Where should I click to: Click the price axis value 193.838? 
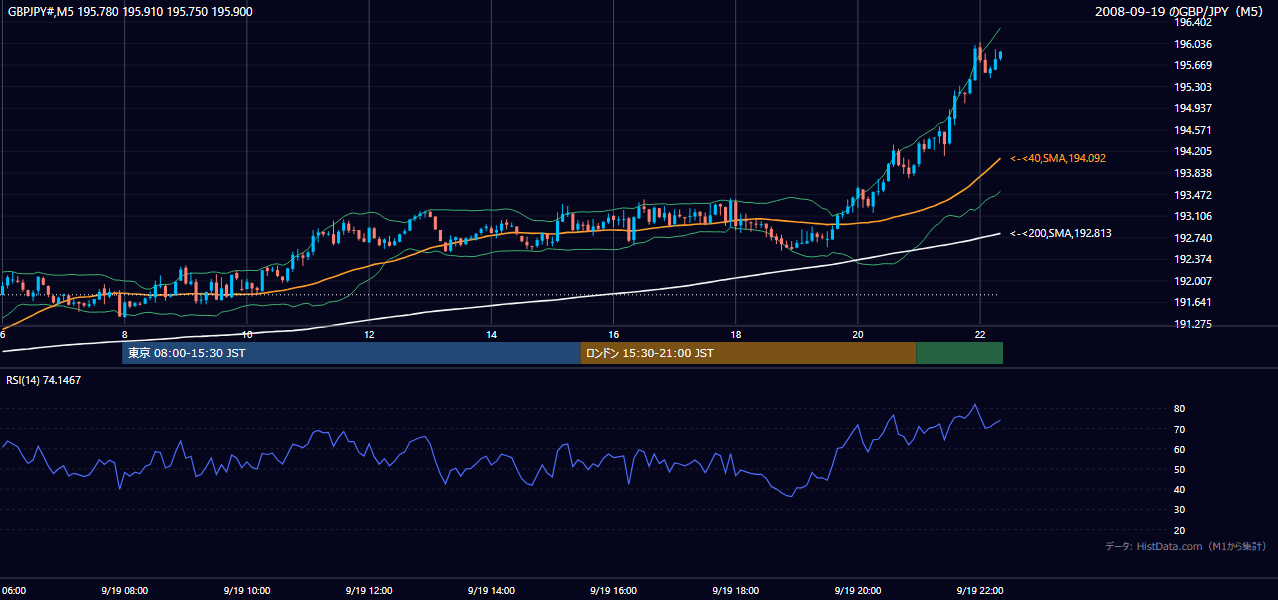[x=1193, y=173]
